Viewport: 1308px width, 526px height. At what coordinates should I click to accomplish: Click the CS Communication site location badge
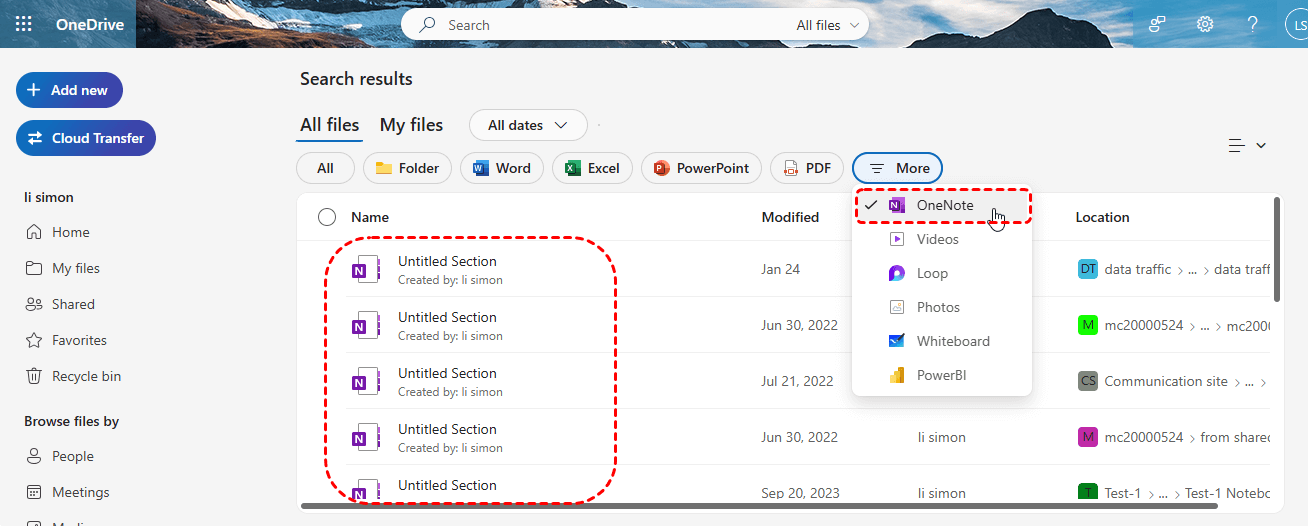coord(1088,381)
